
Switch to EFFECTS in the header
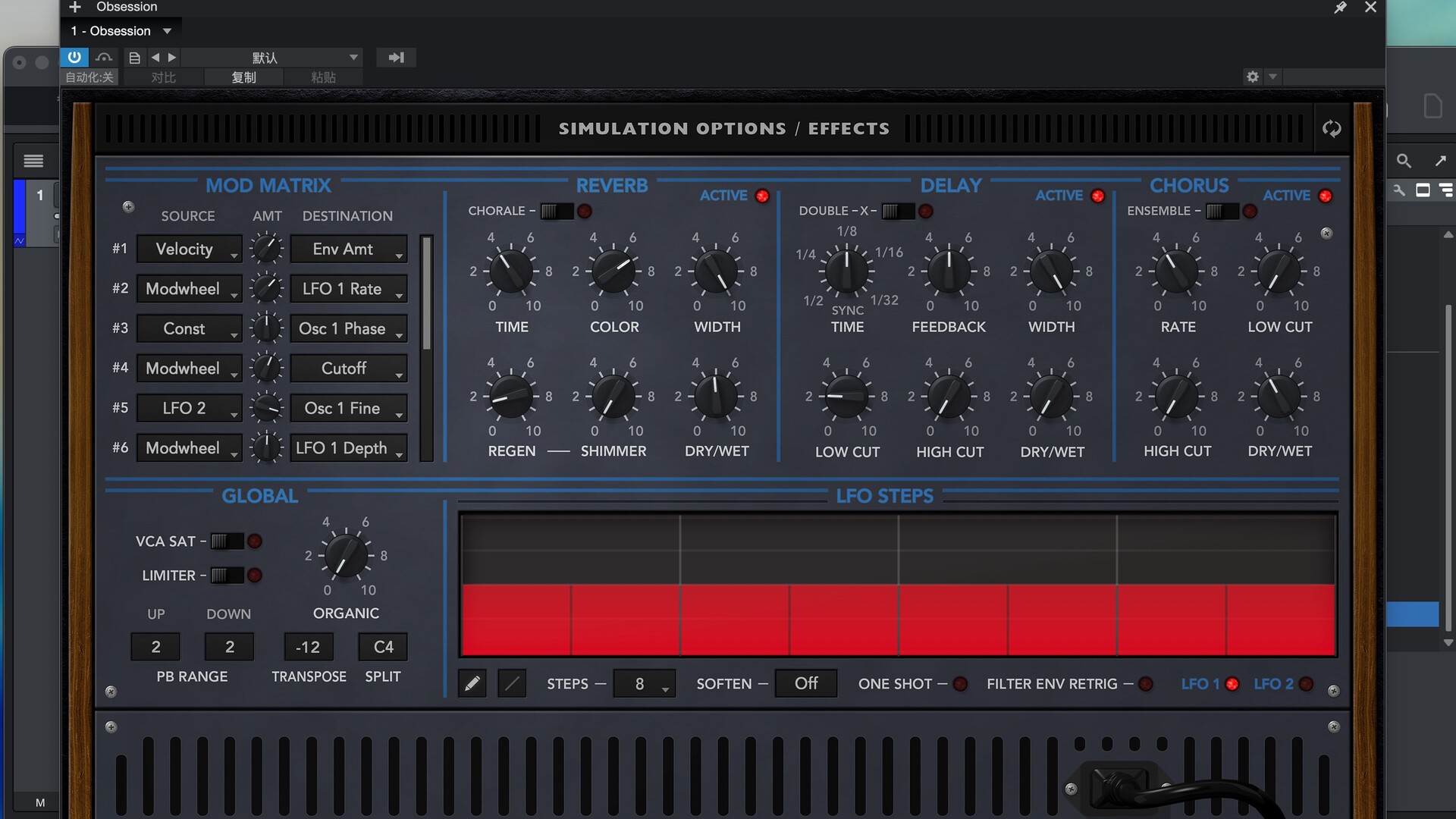point(849,129)
